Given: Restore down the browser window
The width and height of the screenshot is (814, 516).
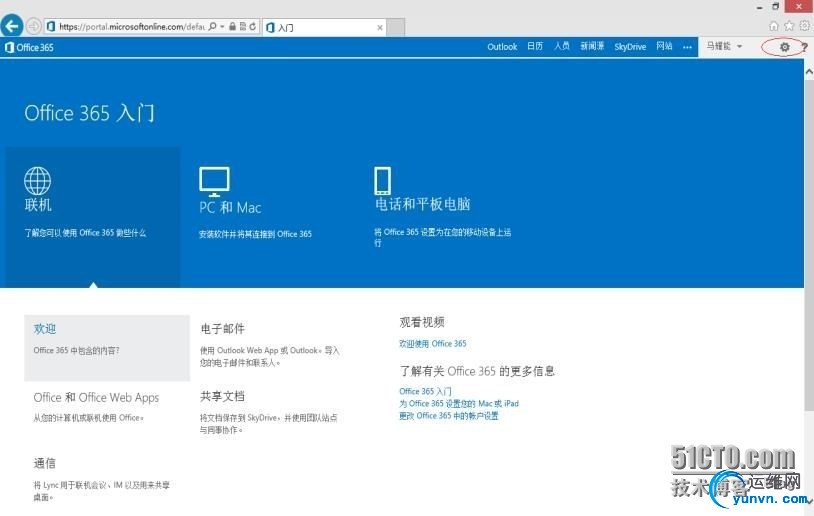Looking at the screenshot, I should (776, 6).
